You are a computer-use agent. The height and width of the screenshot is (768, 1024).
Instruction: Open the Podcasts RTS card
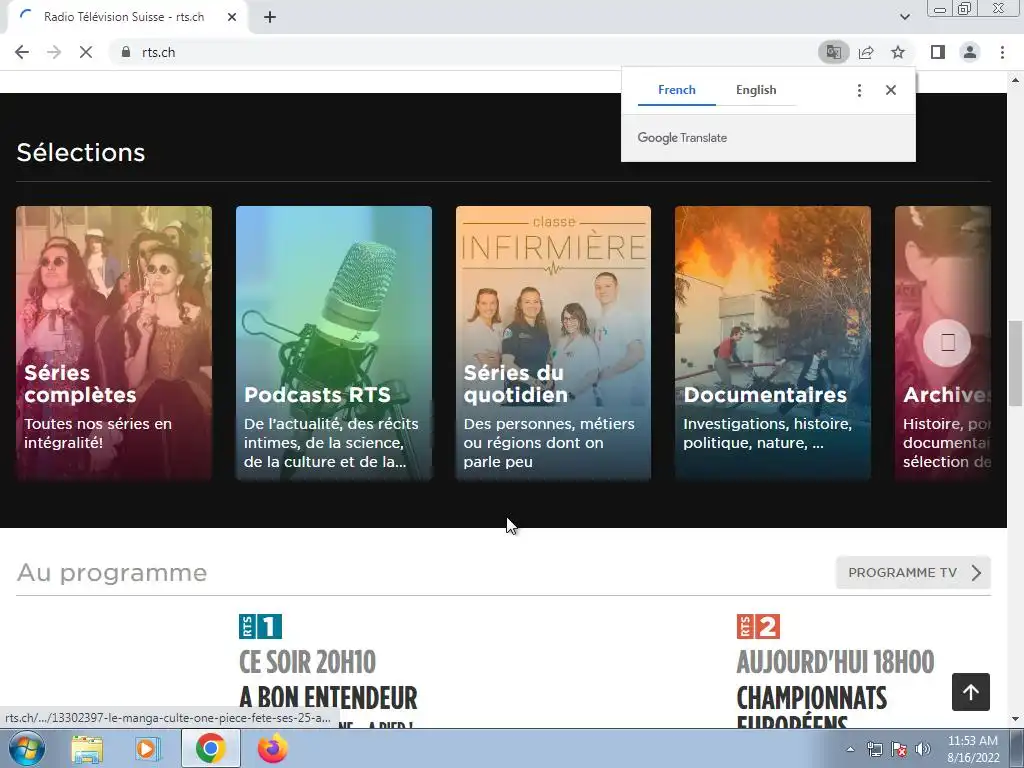[x=334, y=344]
